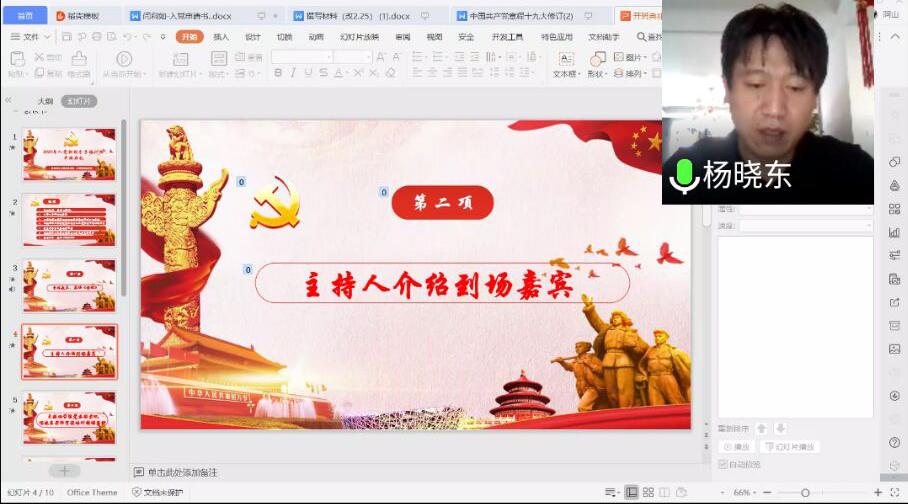908x504 pixels.
Task: Switch panel to 大纲 outline view
Action: click(45, 101)
